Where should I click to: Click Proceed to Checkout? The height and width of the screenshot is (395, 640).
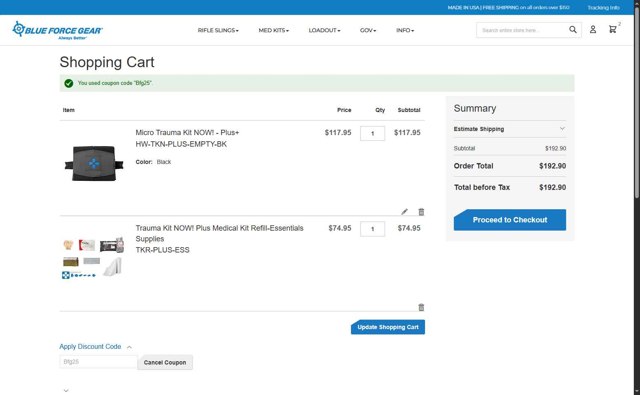tap(510, 220)
